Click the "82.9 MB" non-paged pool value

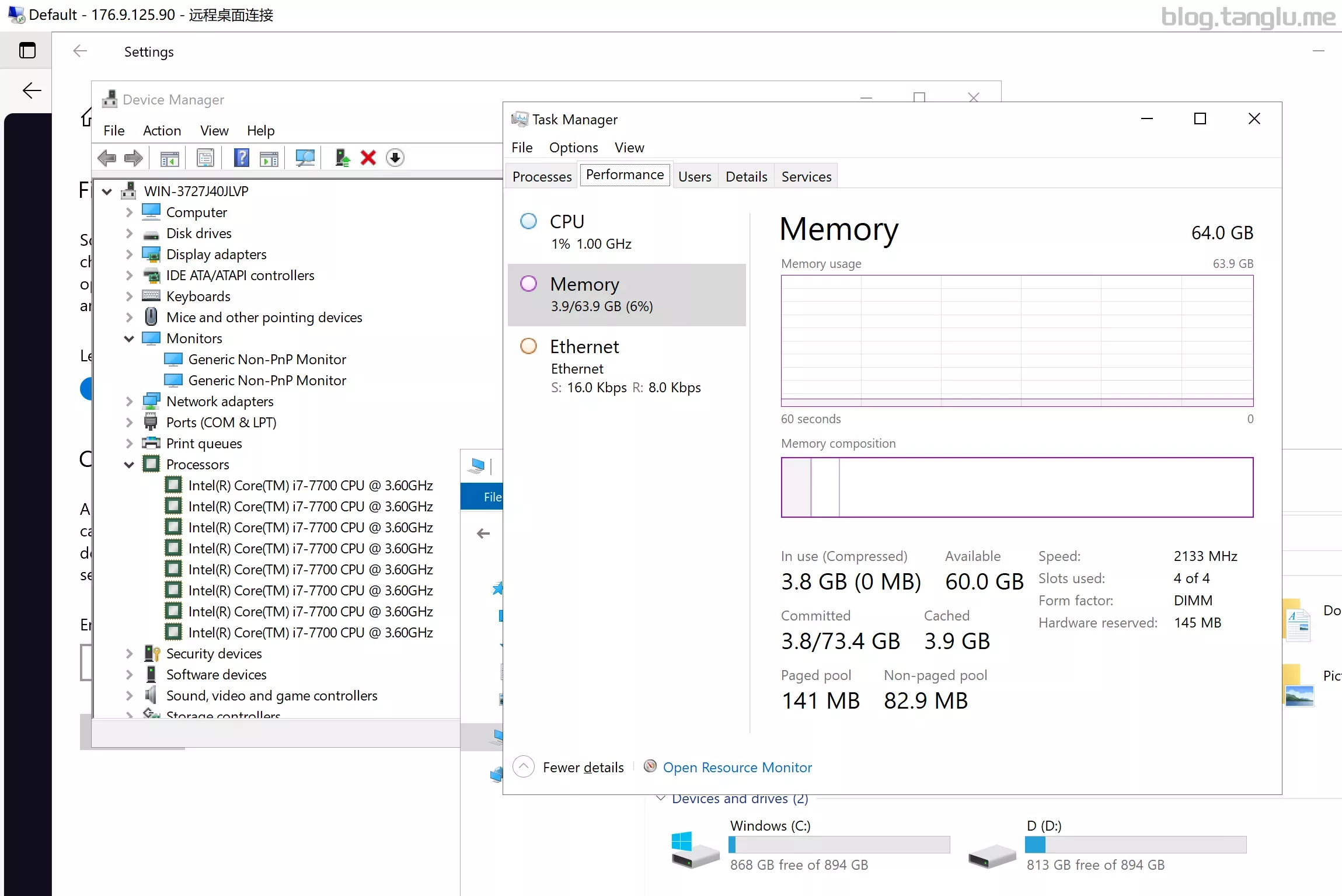[x=926, y=700]
